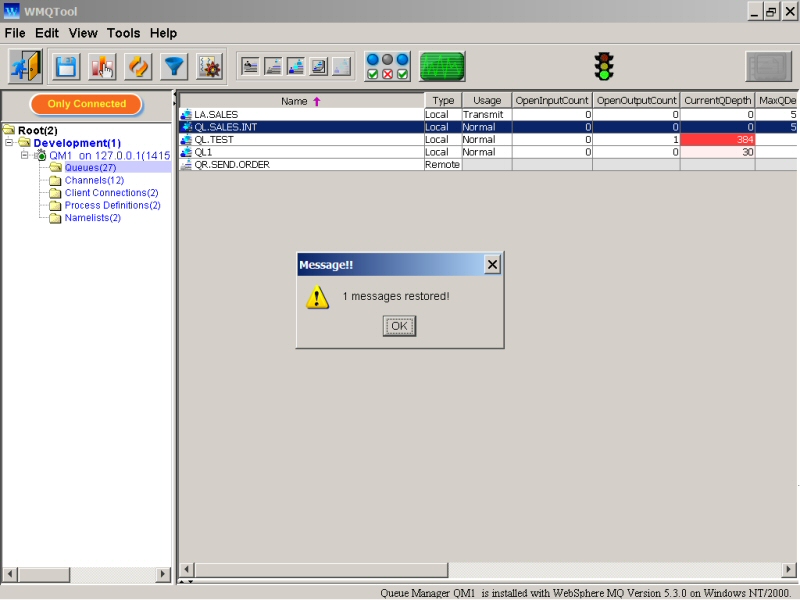Viewport: 800px width, 600px height.
Task: Open the View menu
Action: pyautogui.click(x=83, y=33)
